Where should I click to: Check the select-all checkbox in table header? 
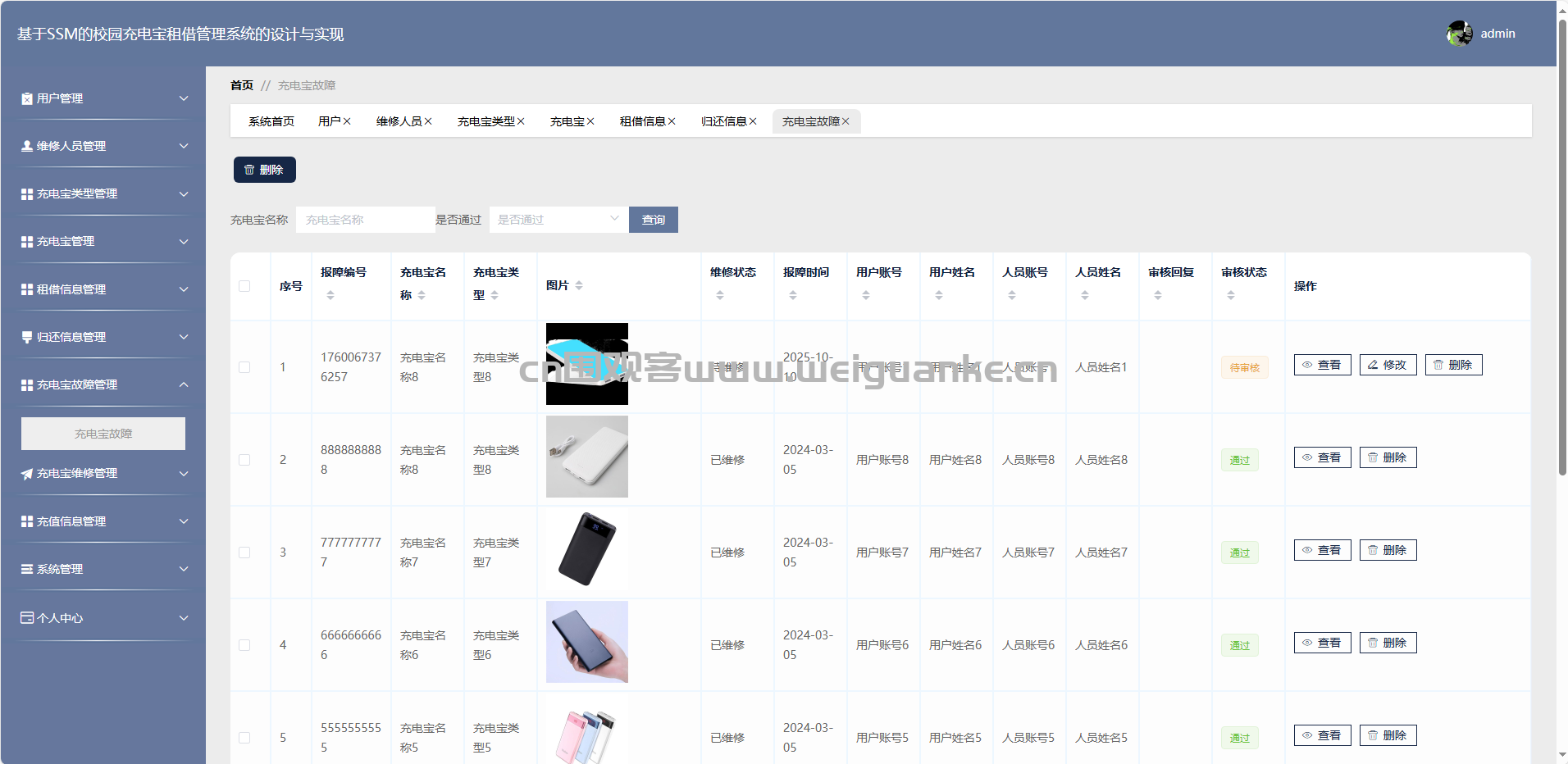coord(244,286)
